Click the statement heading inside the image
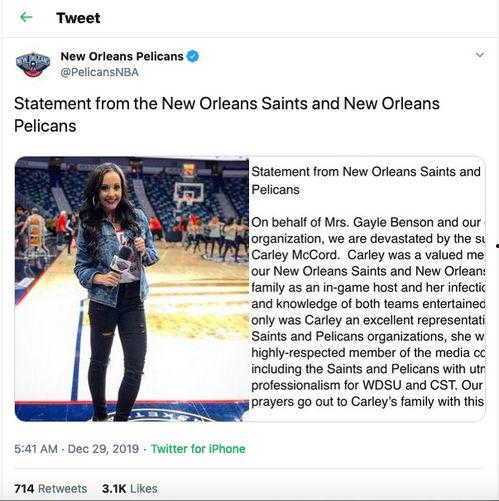The width and height of the screenshot is (499, 501). tap(366, 180)
